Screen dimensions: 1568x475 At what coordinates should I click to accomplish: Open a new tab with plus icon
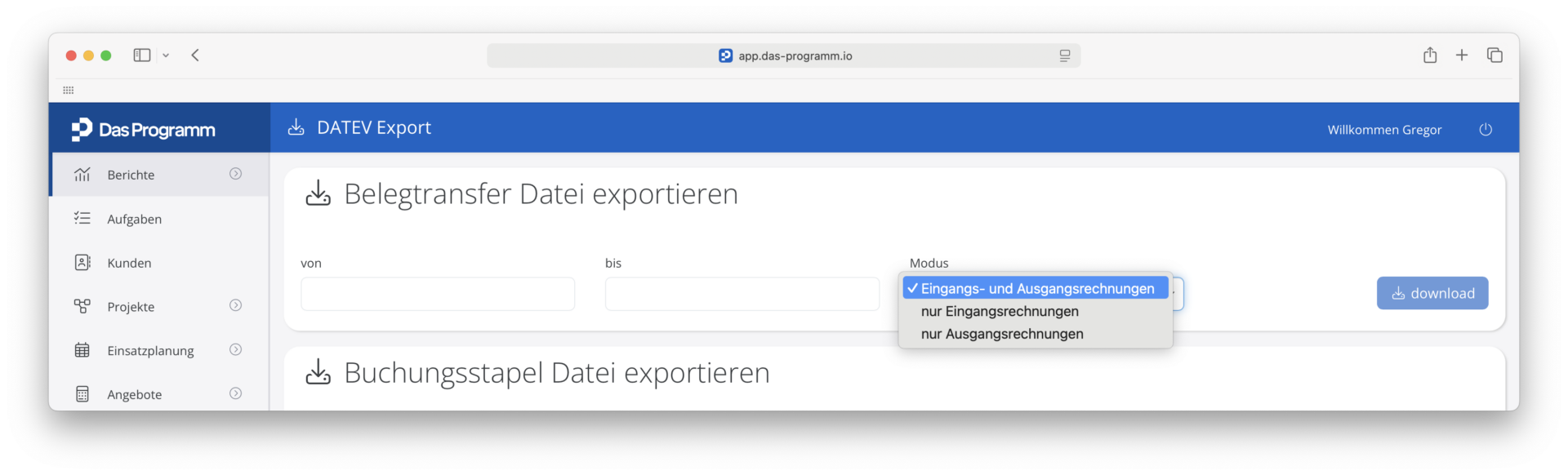coord(1462,55)
